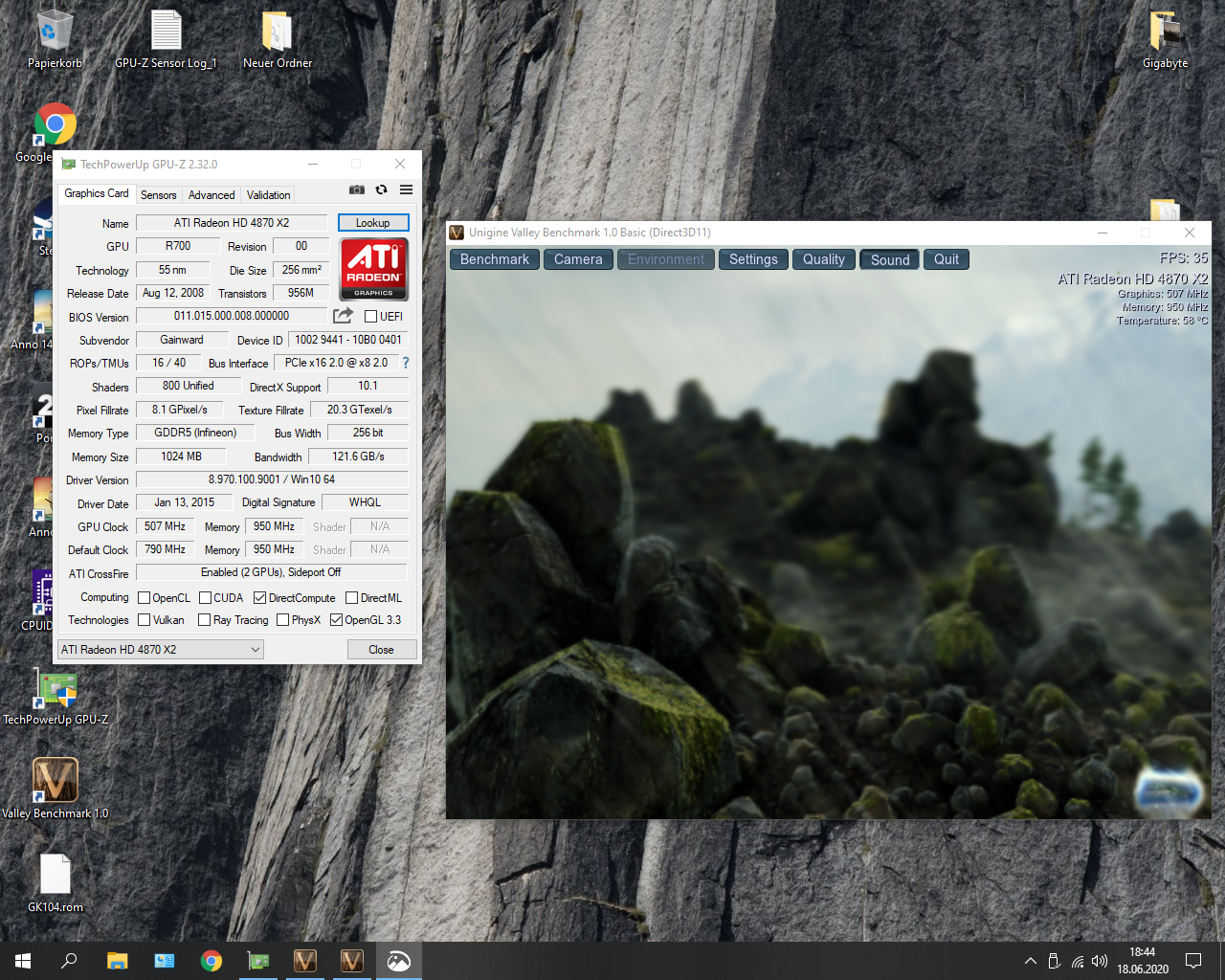This screenshot has width=1225, height=980.
Task: Open the Settings menu in Valley
Action: click(753, 259)
